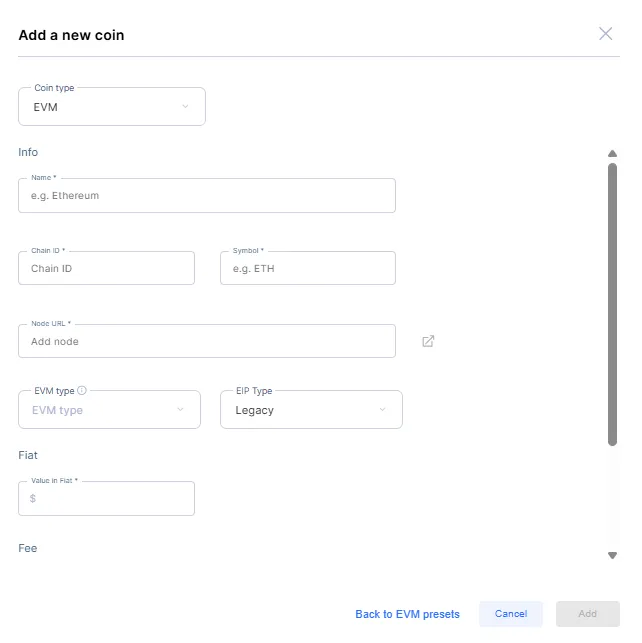
Task: Open external link icon beside Node URL
Action: (x=428, y=341)
